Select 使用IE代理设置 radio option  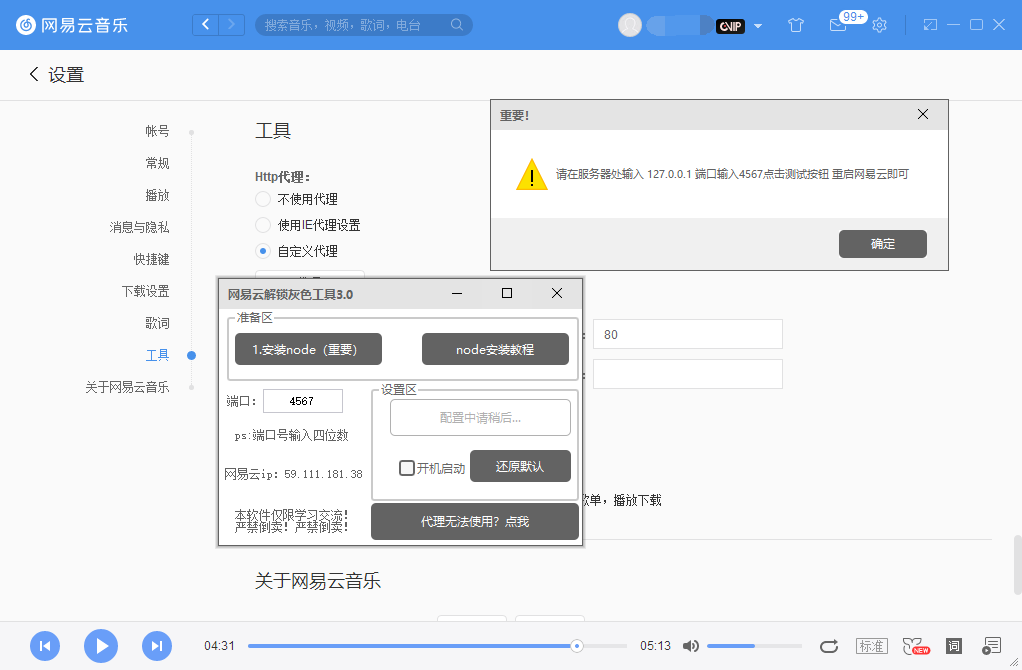click(263, 224)
